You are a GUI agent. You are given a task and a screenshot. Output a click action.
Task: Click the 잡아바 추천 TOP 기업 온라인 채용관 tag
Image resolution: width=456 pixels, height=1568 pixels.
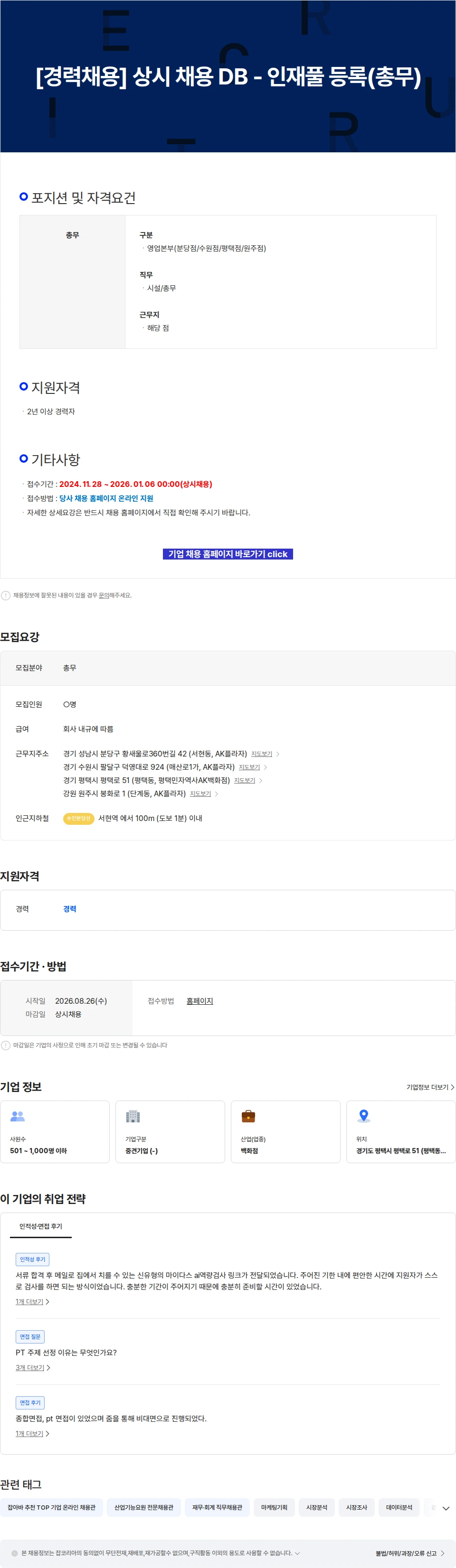tap(51, 1507)
